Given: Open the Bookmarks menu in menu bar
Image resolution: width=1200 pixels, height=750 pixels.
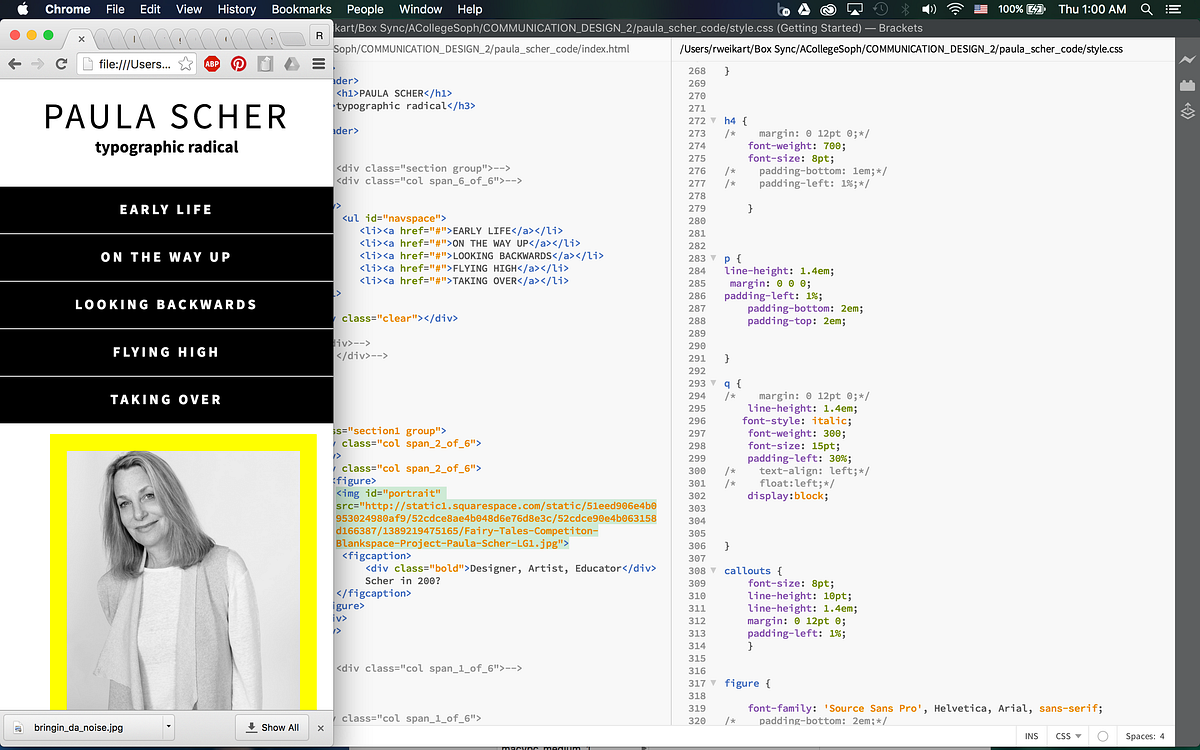Looking at the screenshot, I should (302, 9).
